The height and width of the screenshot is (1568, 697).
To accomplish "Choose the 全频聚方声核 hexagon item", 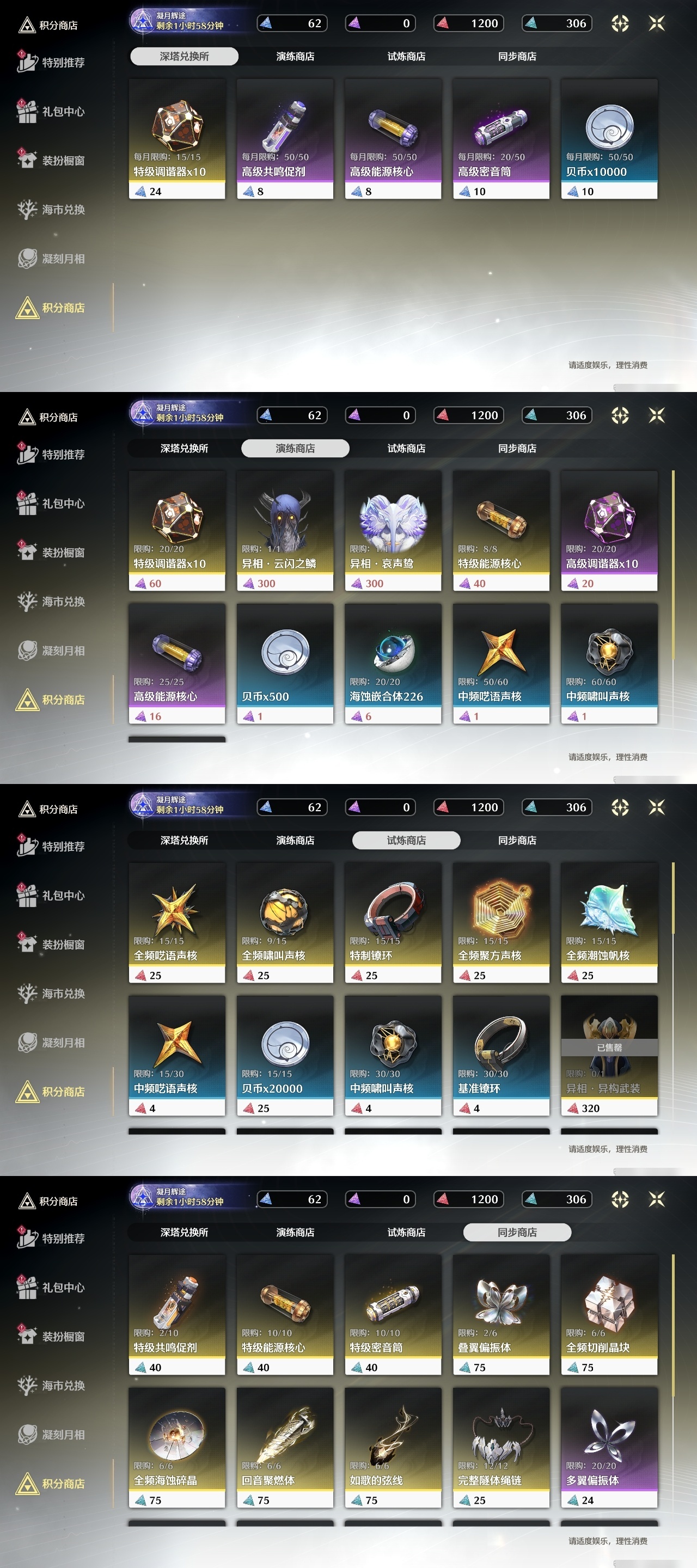I will pyautogui.click(x=501, y=923).
